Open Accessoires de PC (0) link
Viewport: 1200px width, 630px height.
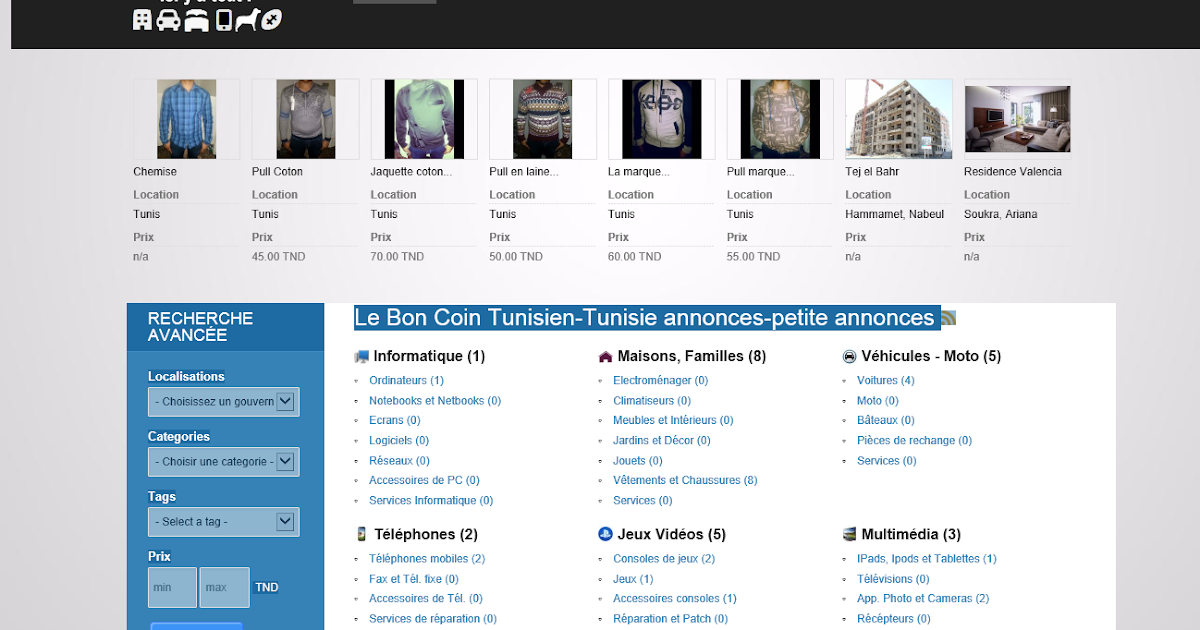pos(424,480)
